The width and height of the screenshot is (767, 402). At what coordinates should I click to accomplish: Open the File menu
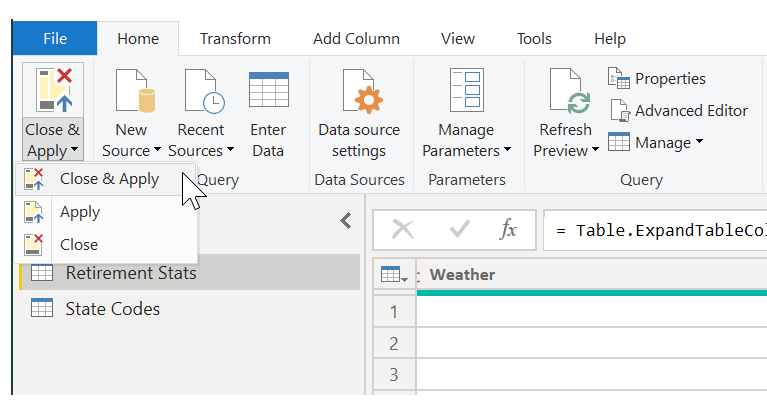pos(55,39)
